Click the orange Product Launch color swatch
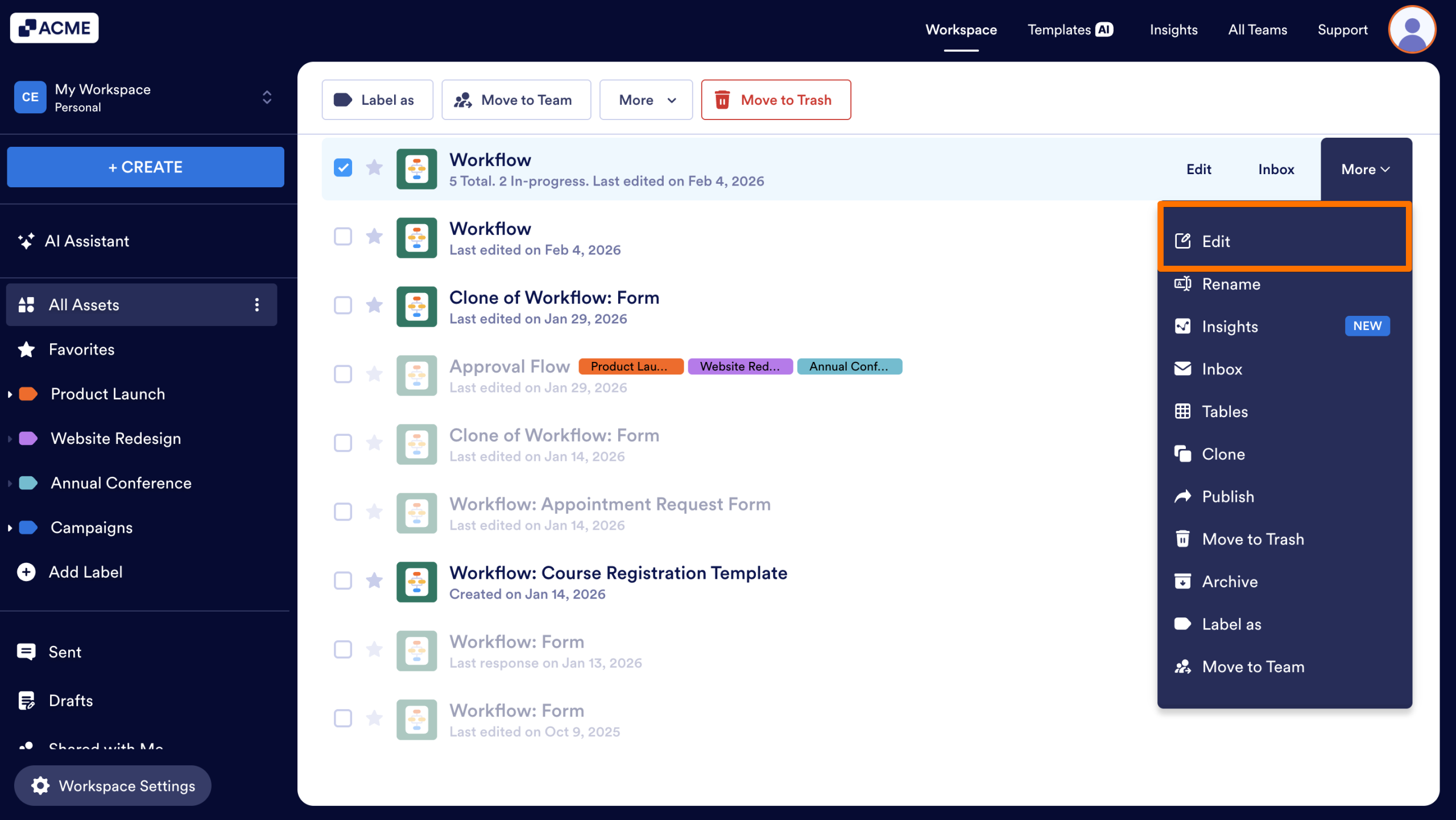 27,393
